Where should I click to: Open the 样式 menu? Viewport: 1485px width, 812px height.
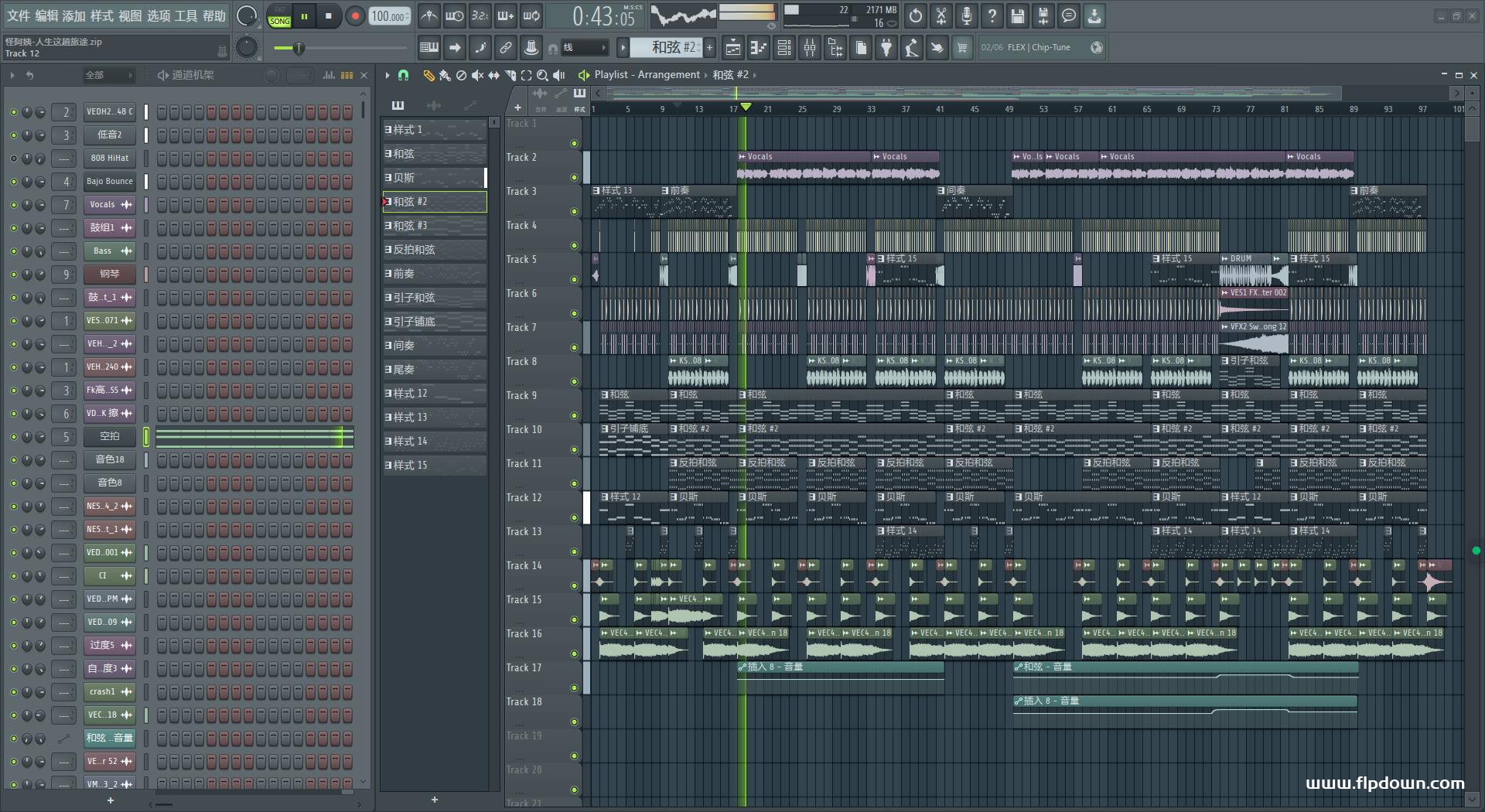click(101, 15)
